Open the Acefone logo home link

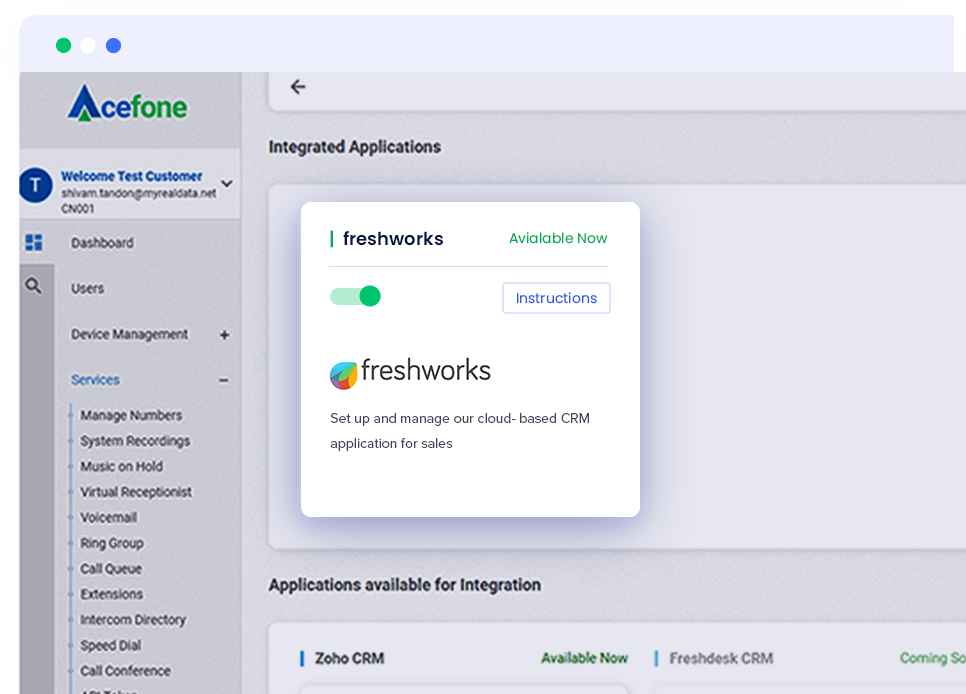coord(128,104)
